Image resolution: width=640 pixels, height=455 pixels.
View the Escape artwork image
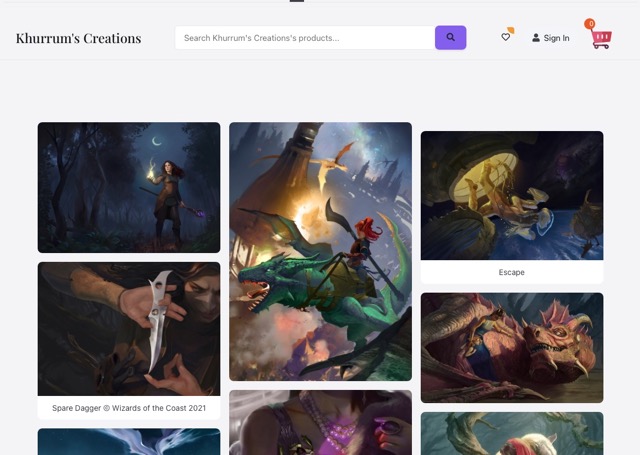click(512, 195)
